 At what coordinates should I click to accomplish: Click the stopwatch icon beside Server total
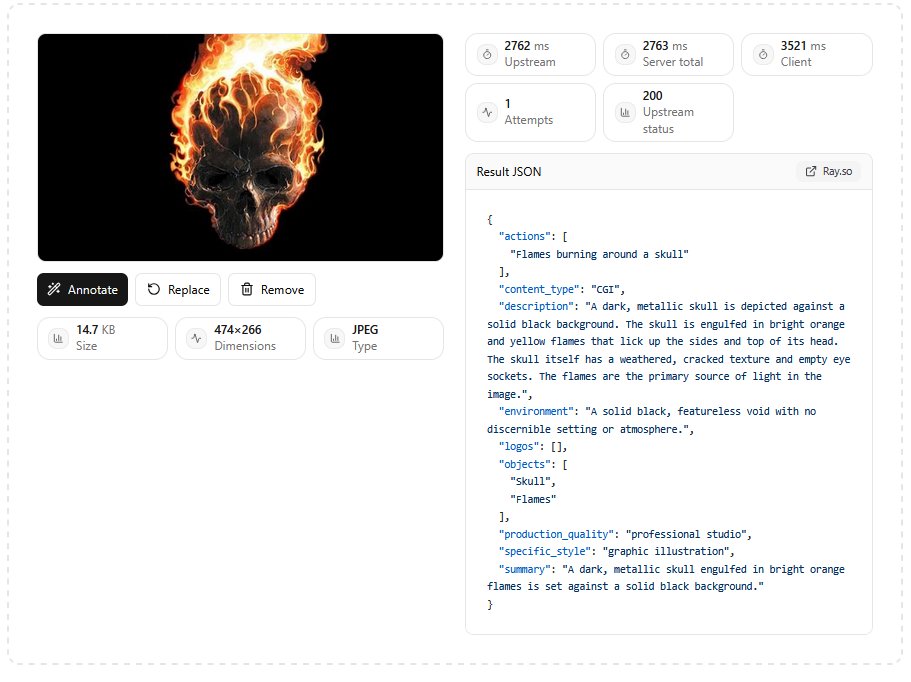(x=625, y=54)
